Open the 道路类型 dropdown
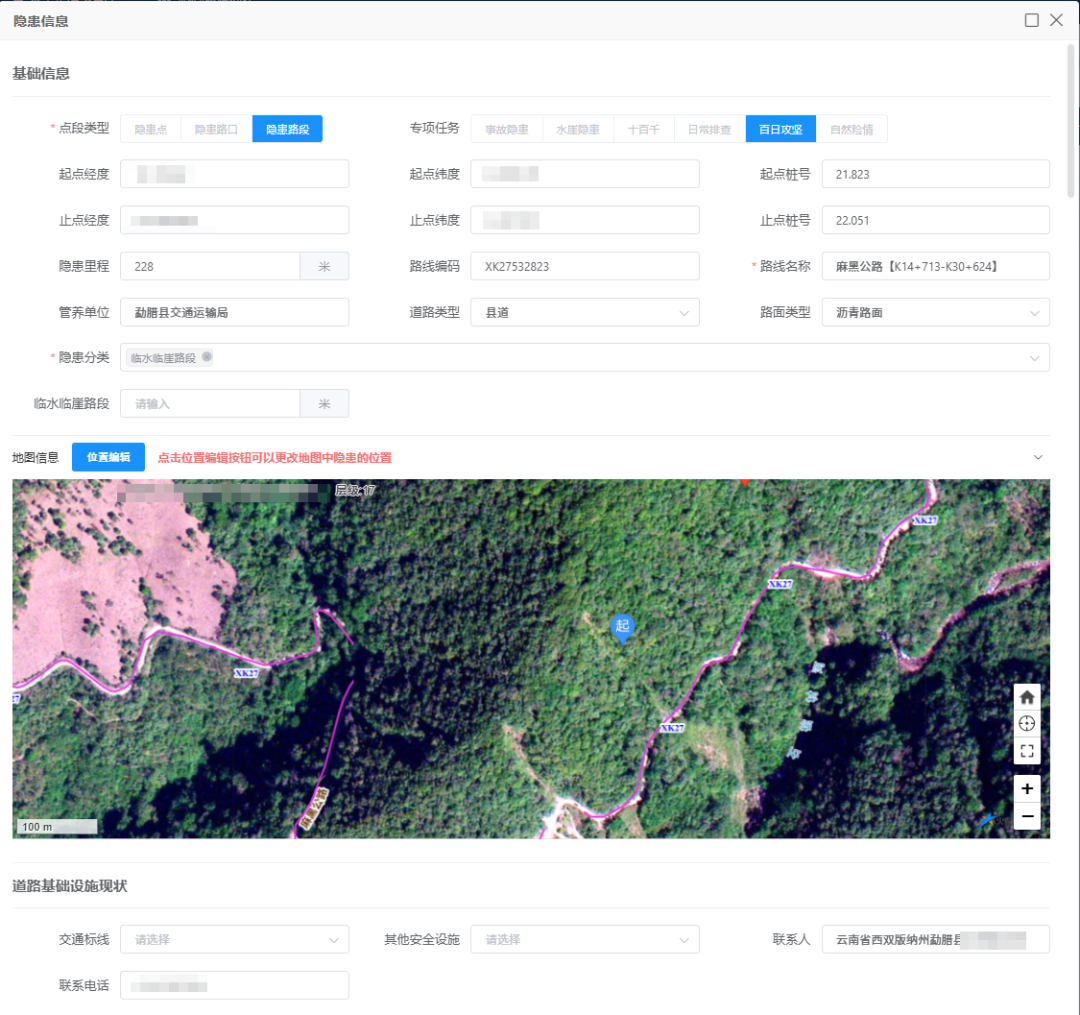The height and width of the screenshot is (1015, 1080). pyautogui.click(x=585, y=312)
